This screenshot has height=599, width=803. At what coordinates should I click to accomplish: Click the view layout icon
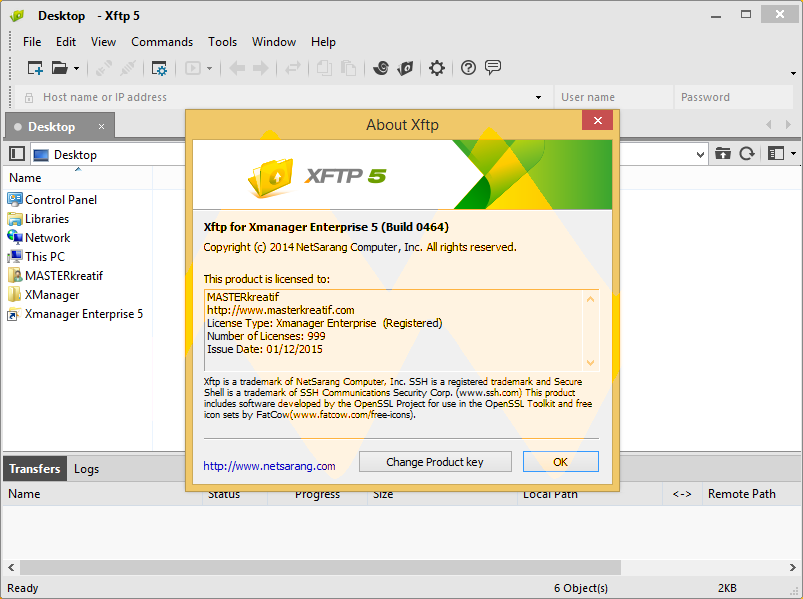776,153
